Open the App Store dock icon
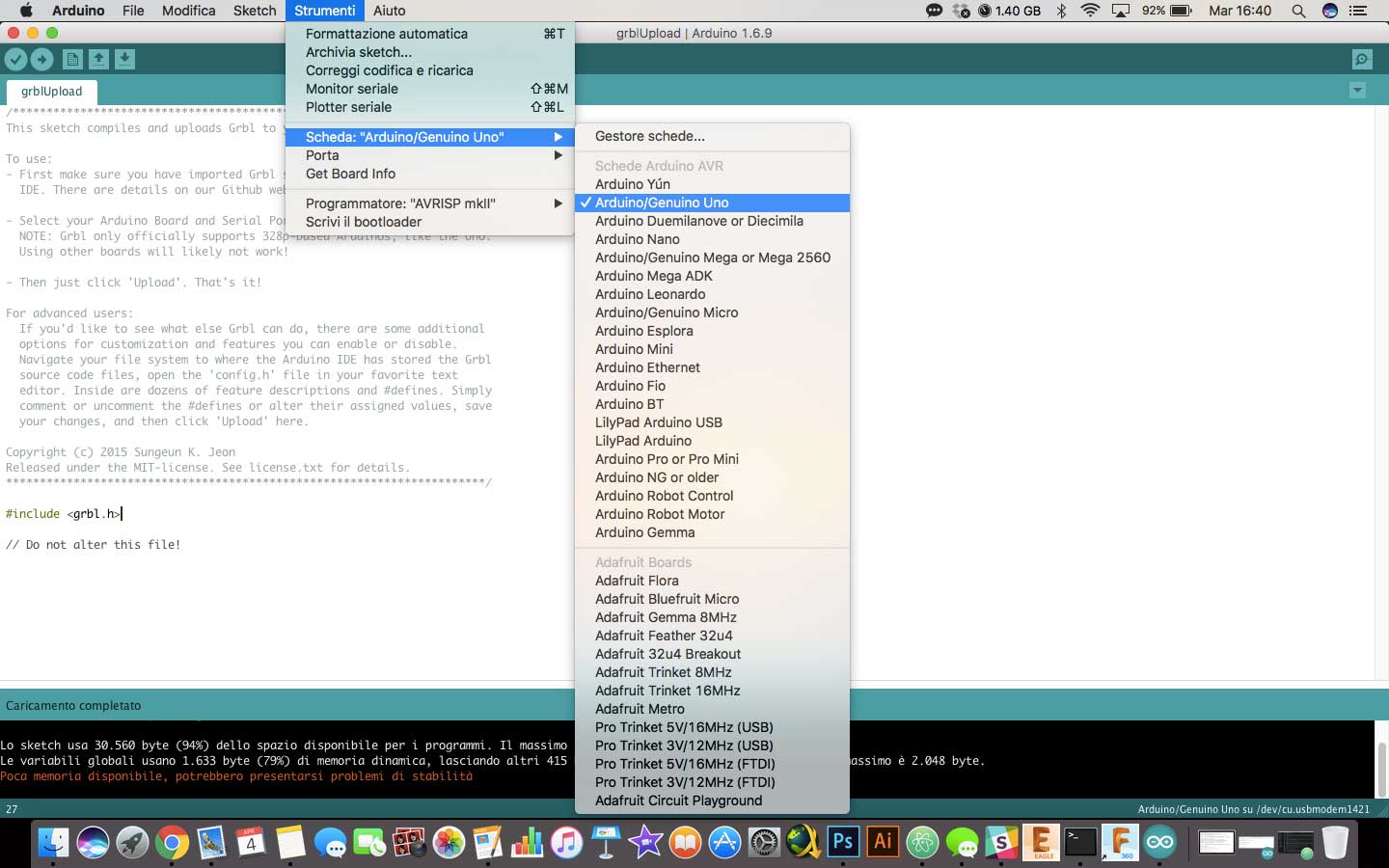The height and width of the screenshot is (868, 1389). click(724, 842)
